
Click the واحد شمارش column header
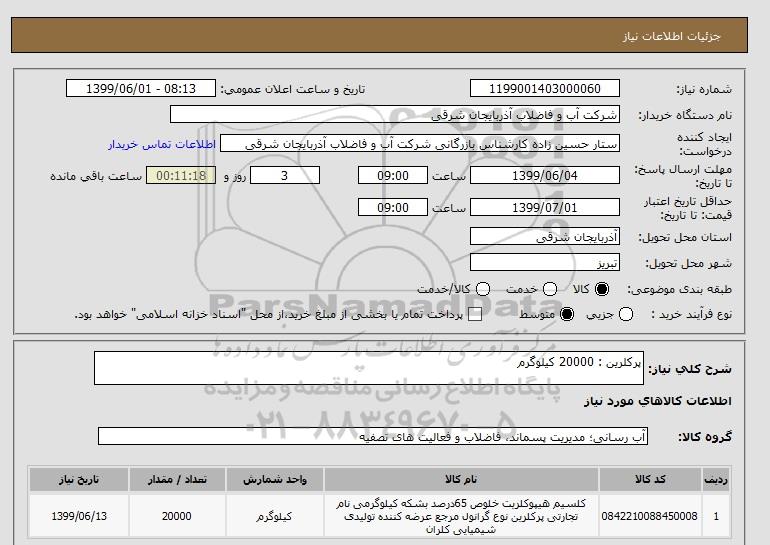pos(275,480)
